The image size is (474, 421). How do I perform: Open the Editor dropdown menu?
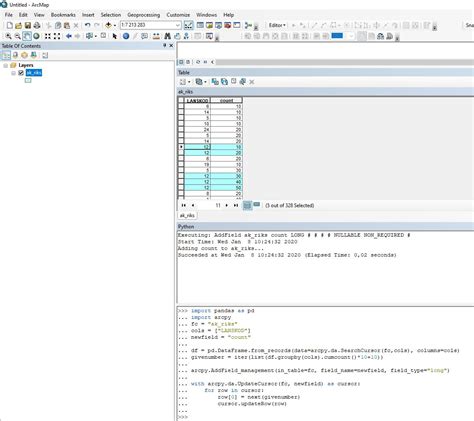tap(277, 25)
